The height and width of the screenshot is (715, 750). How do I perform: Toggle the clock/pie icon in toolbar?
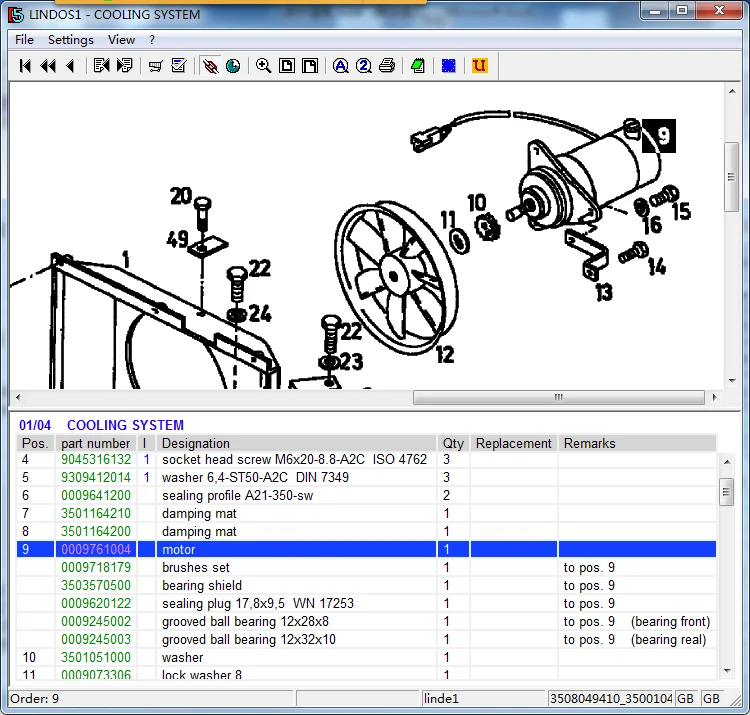click(x=233, y=66)
